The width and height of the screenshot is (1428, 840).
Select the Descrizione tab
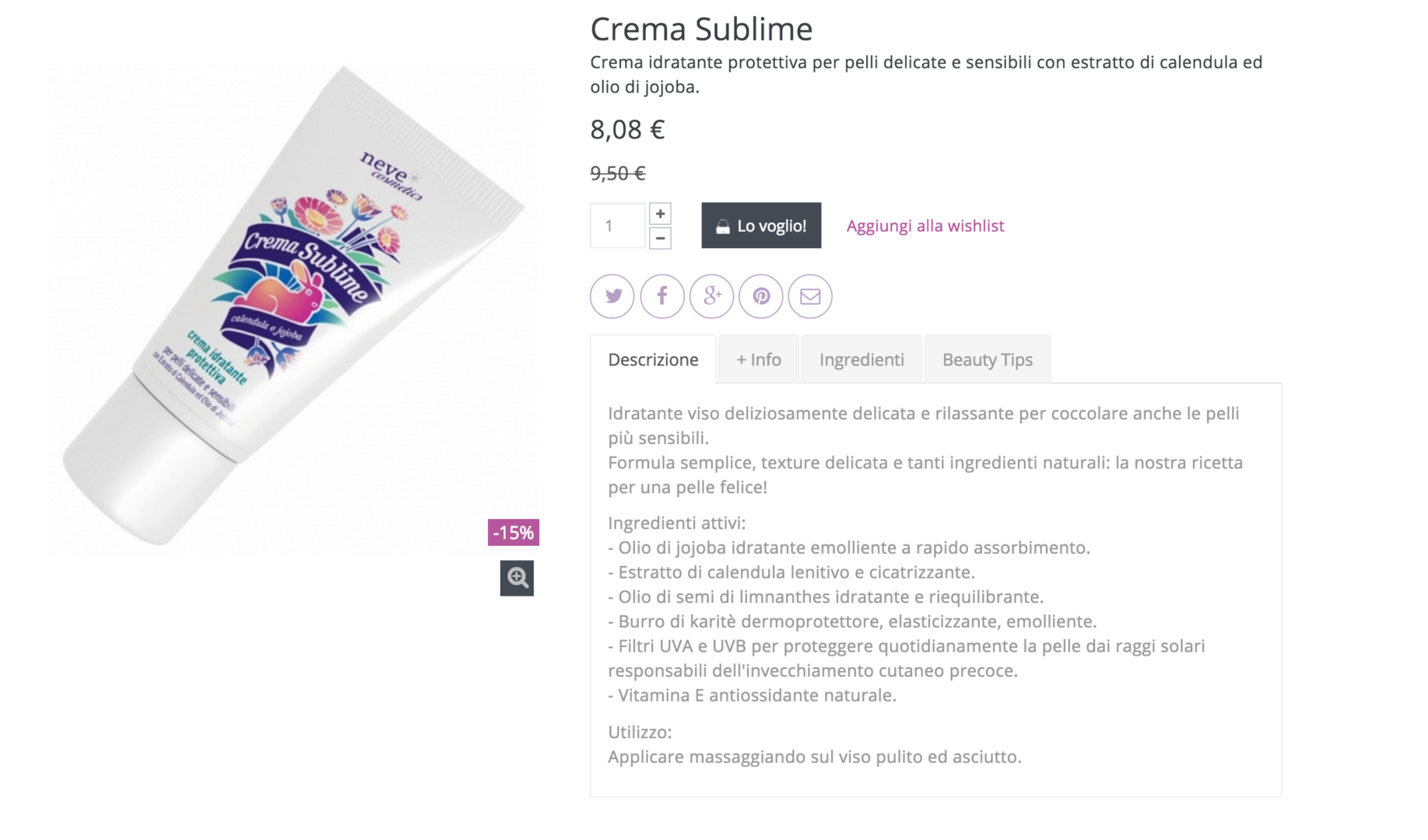click(x=653, y=359)
